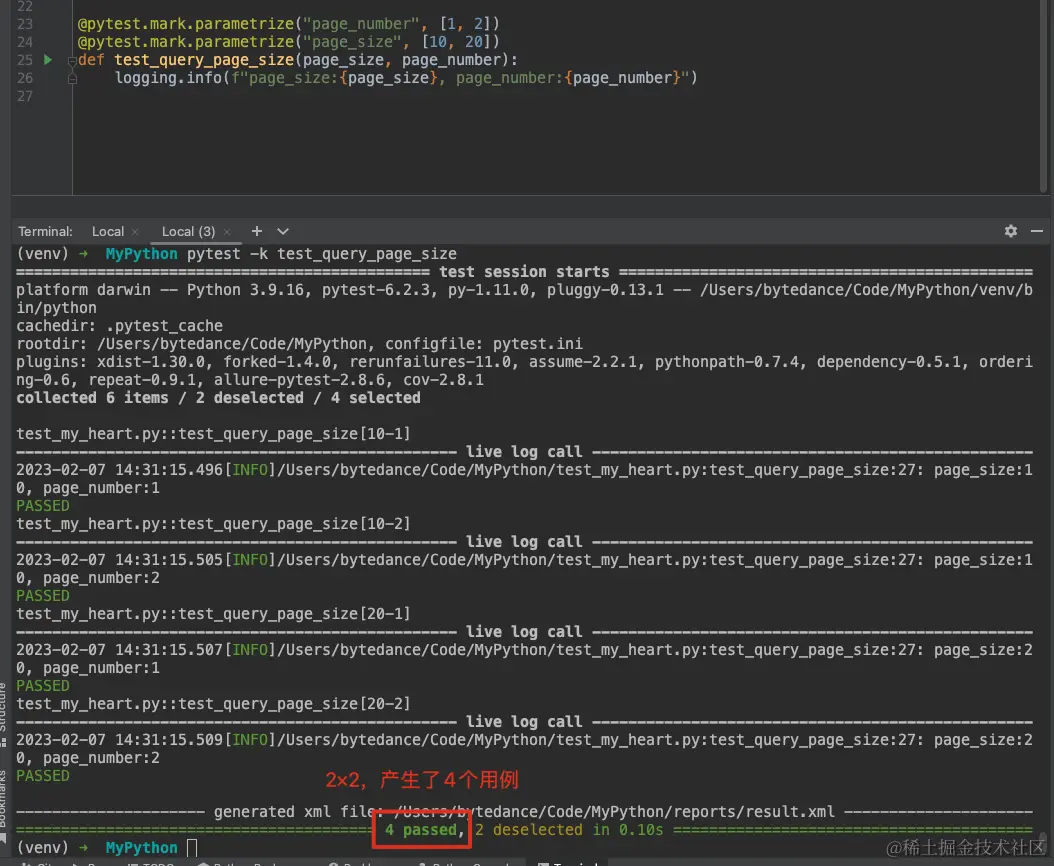Hide the Terminal tool window
1054x866 pixels.
pos(1037,231)
